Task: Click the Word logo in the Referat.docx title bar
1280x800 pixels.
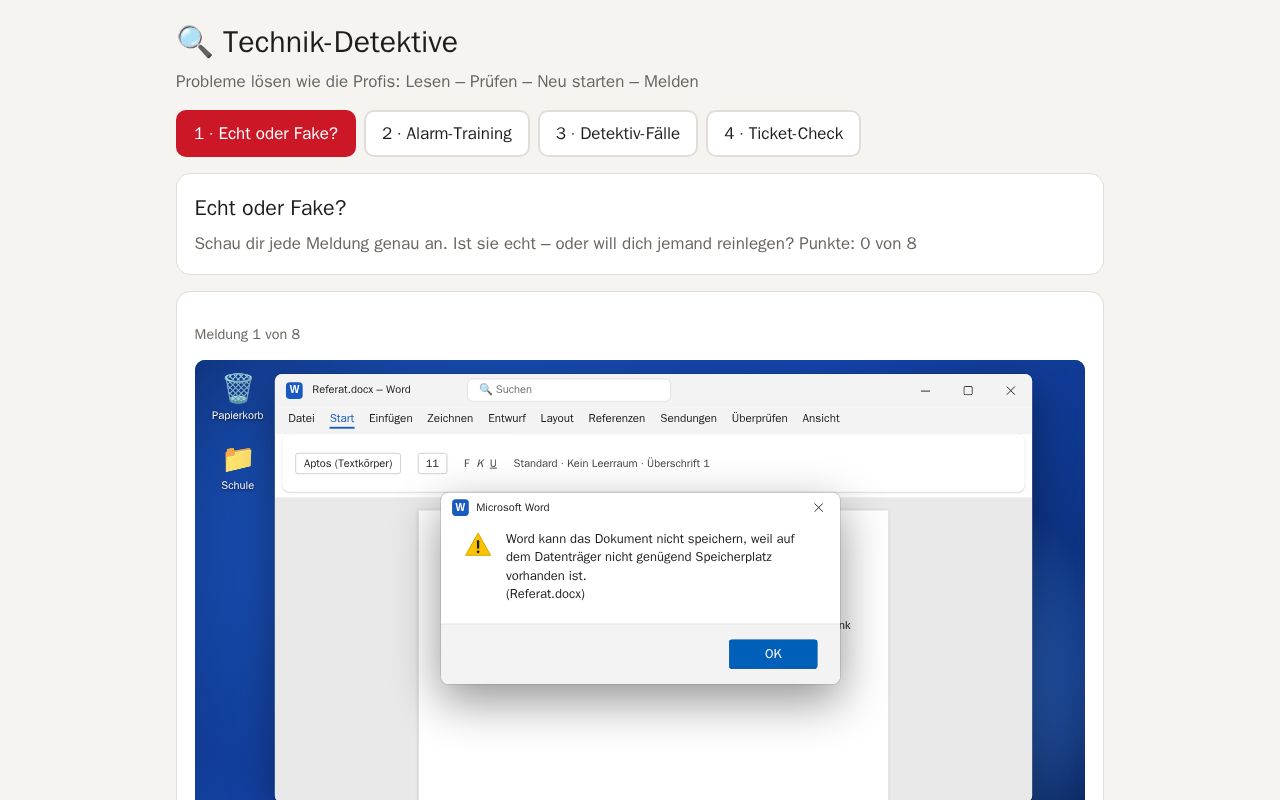Action: [x=294, y=390]
